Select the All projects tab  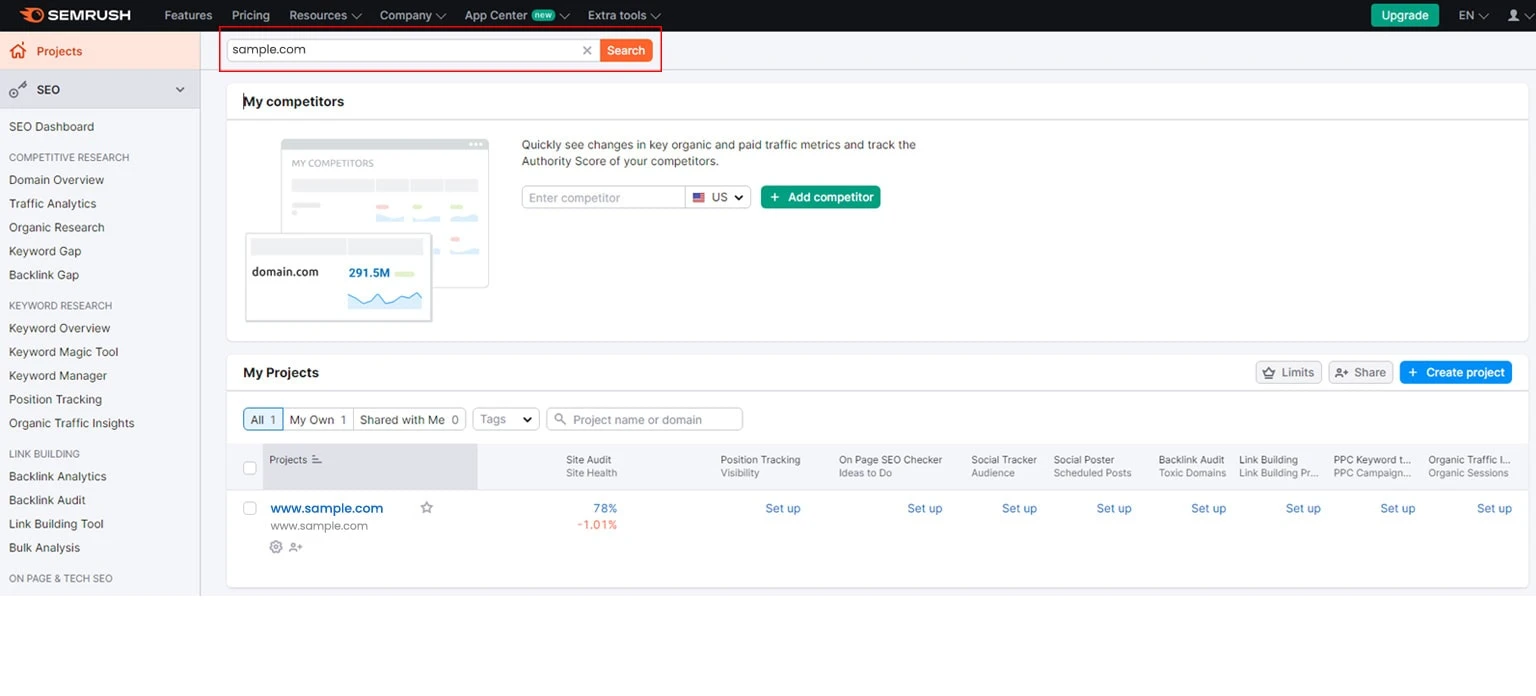pyautogui.click(x=263, y=419)
